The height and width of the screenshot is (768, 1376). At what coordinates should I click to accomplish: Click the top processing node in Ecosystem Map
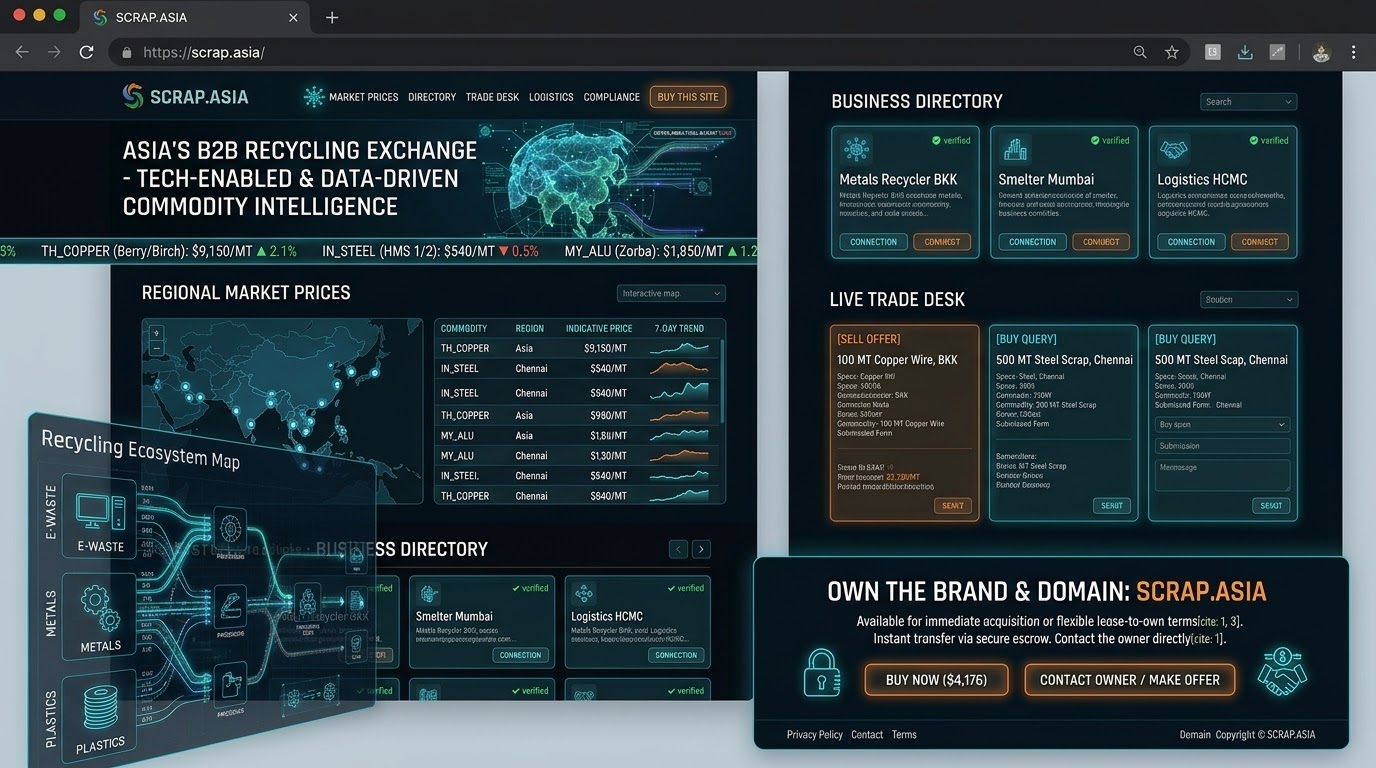click(230, 526)
